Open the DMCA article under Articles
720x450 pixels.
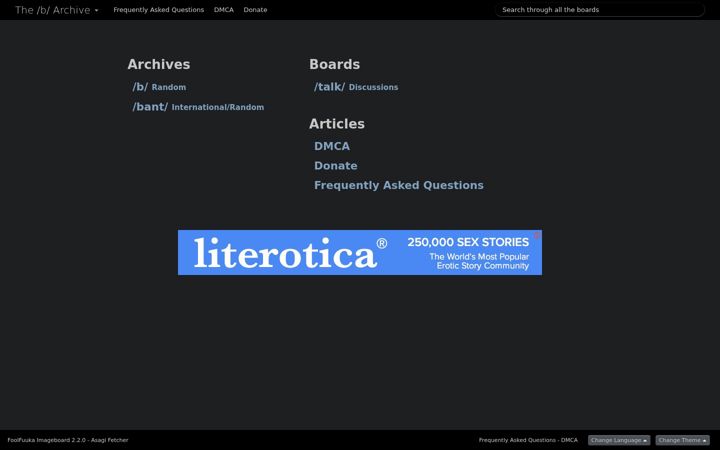point(332,146)
